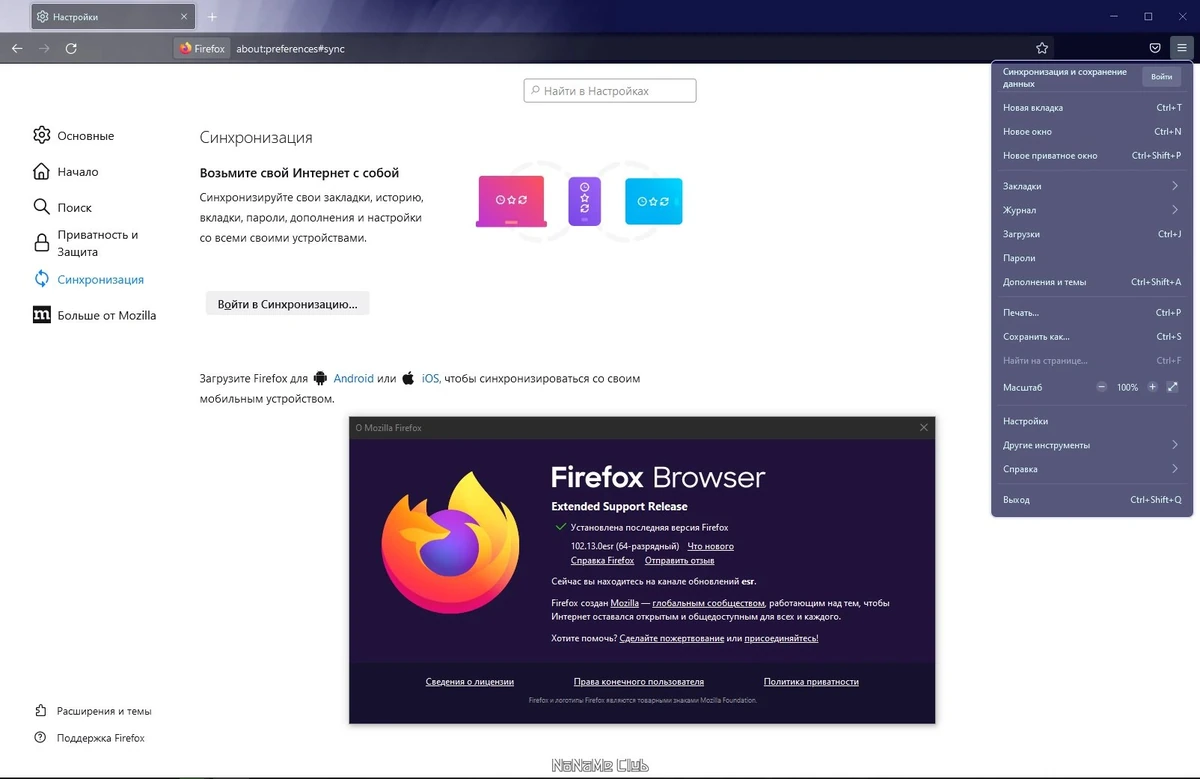Reset zoom by clicking 100% in menu
Screen dimensions: 1200x779
1127,387
